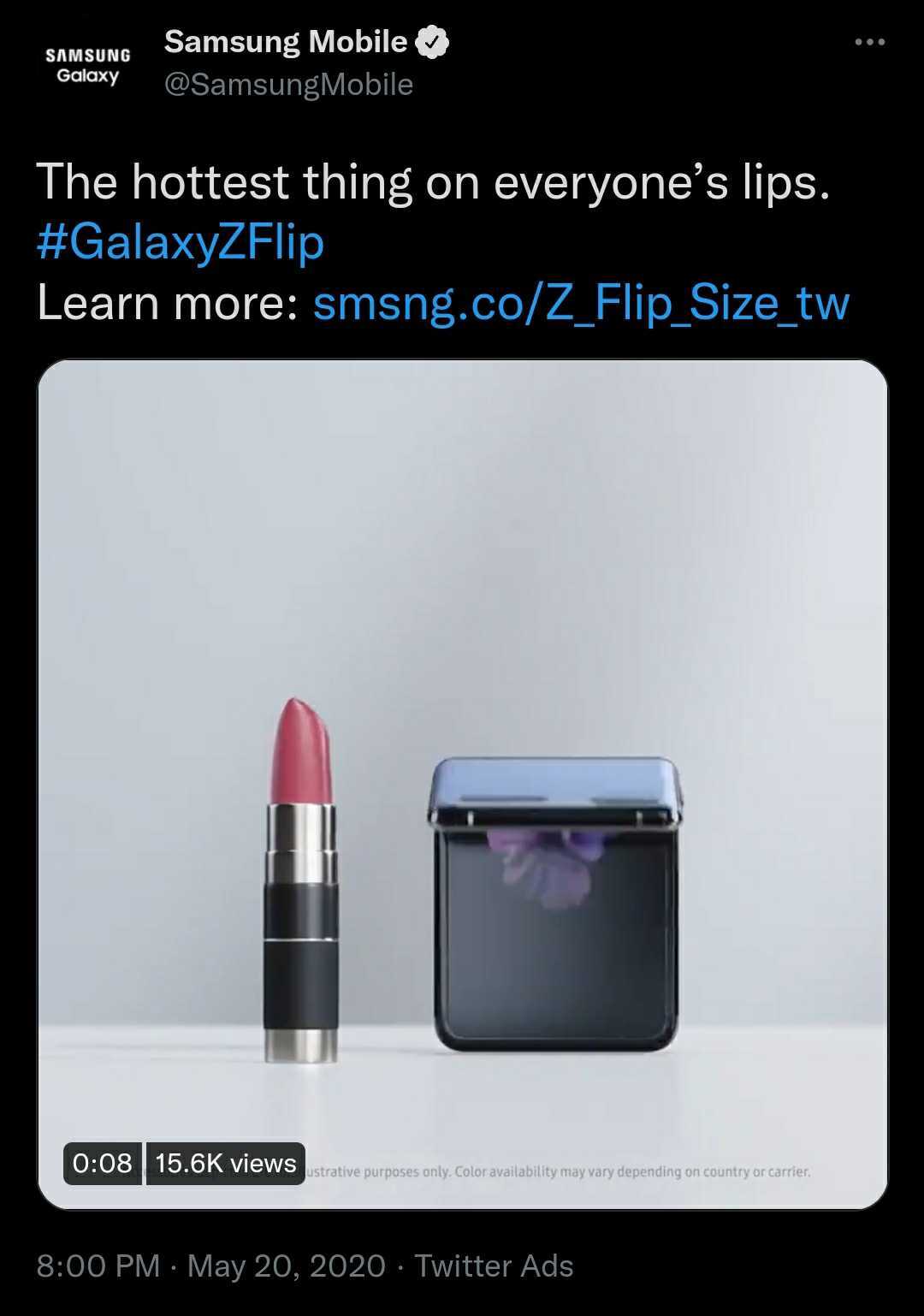Click the SAMSUNG wordmark in the avatar
The height and width of the screenshot is (1316, 924).
coord(88,56)
